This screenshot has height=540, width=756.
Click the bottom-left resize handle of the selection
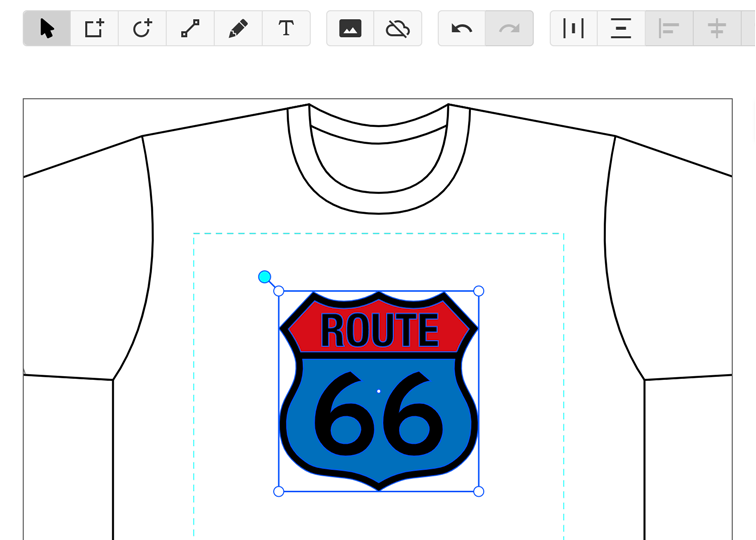[x=279, y=491]
